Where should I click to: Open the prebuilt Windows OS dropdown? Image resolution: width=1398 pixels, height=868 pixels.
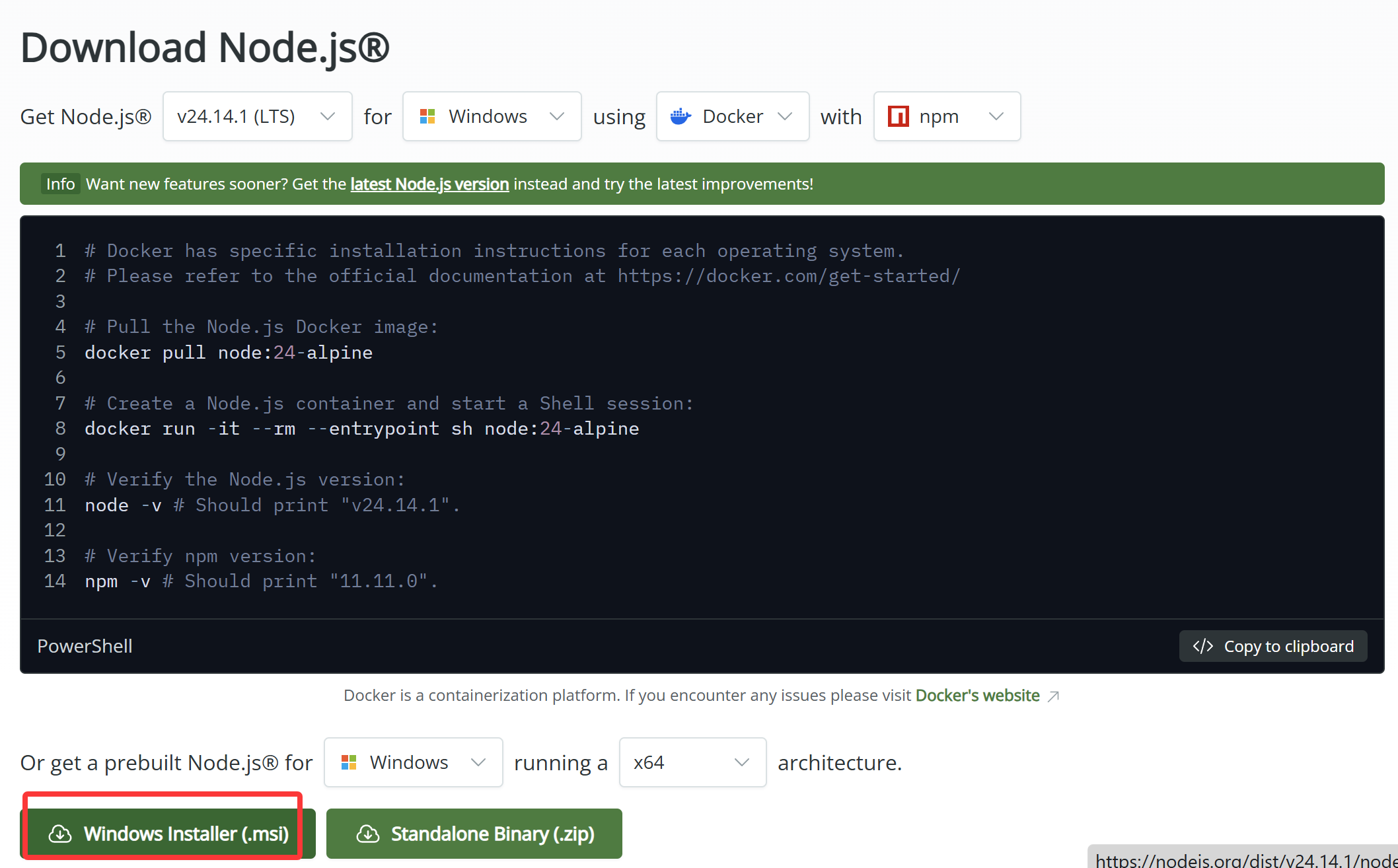coord(414,762)
